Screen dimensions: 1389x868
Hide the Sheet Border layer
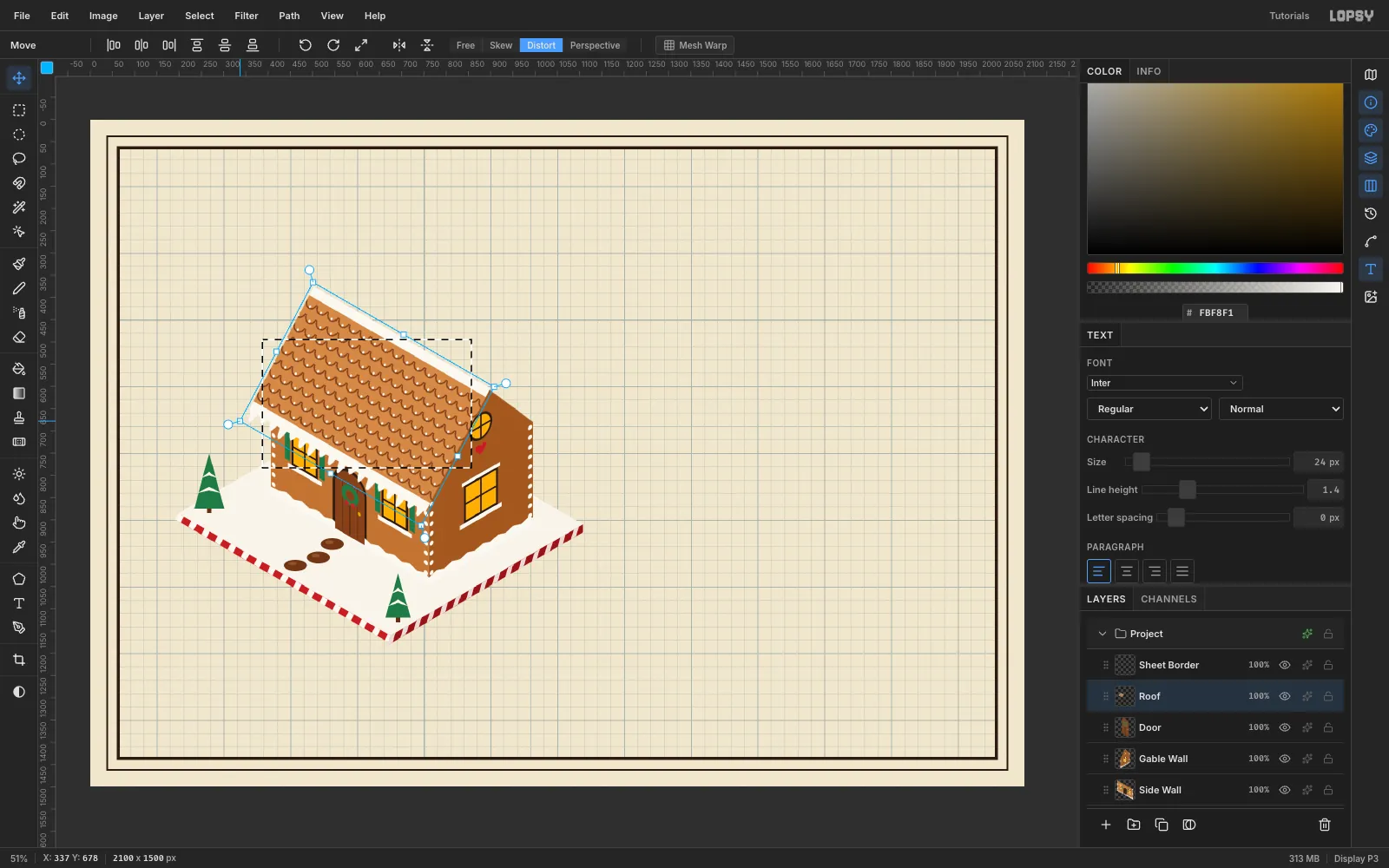pyautogui.click(x=1285, y=665)
